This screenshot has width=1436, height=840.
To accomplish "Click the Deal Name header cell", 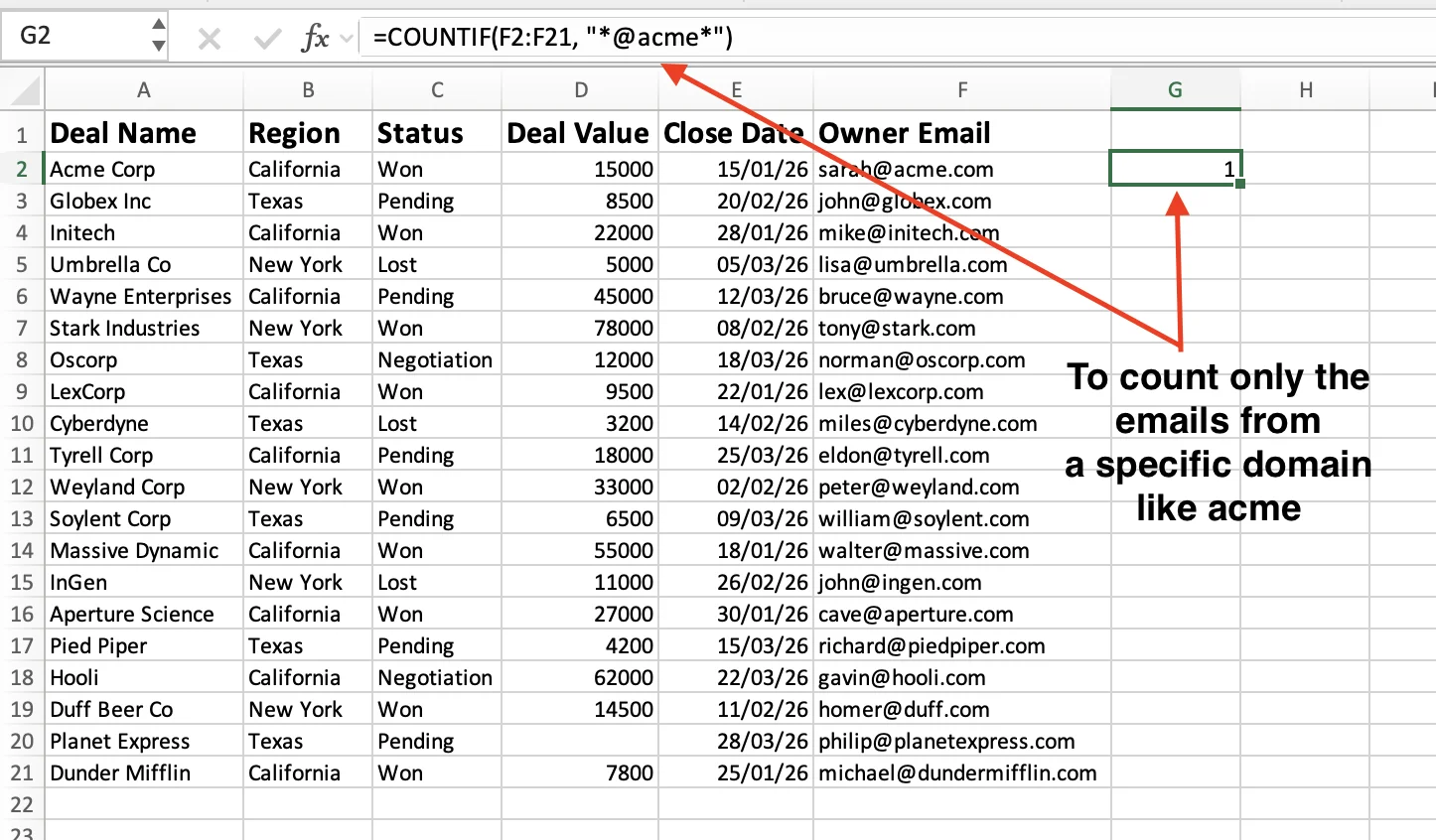I will pyautogui.click(x=144, y=133).
